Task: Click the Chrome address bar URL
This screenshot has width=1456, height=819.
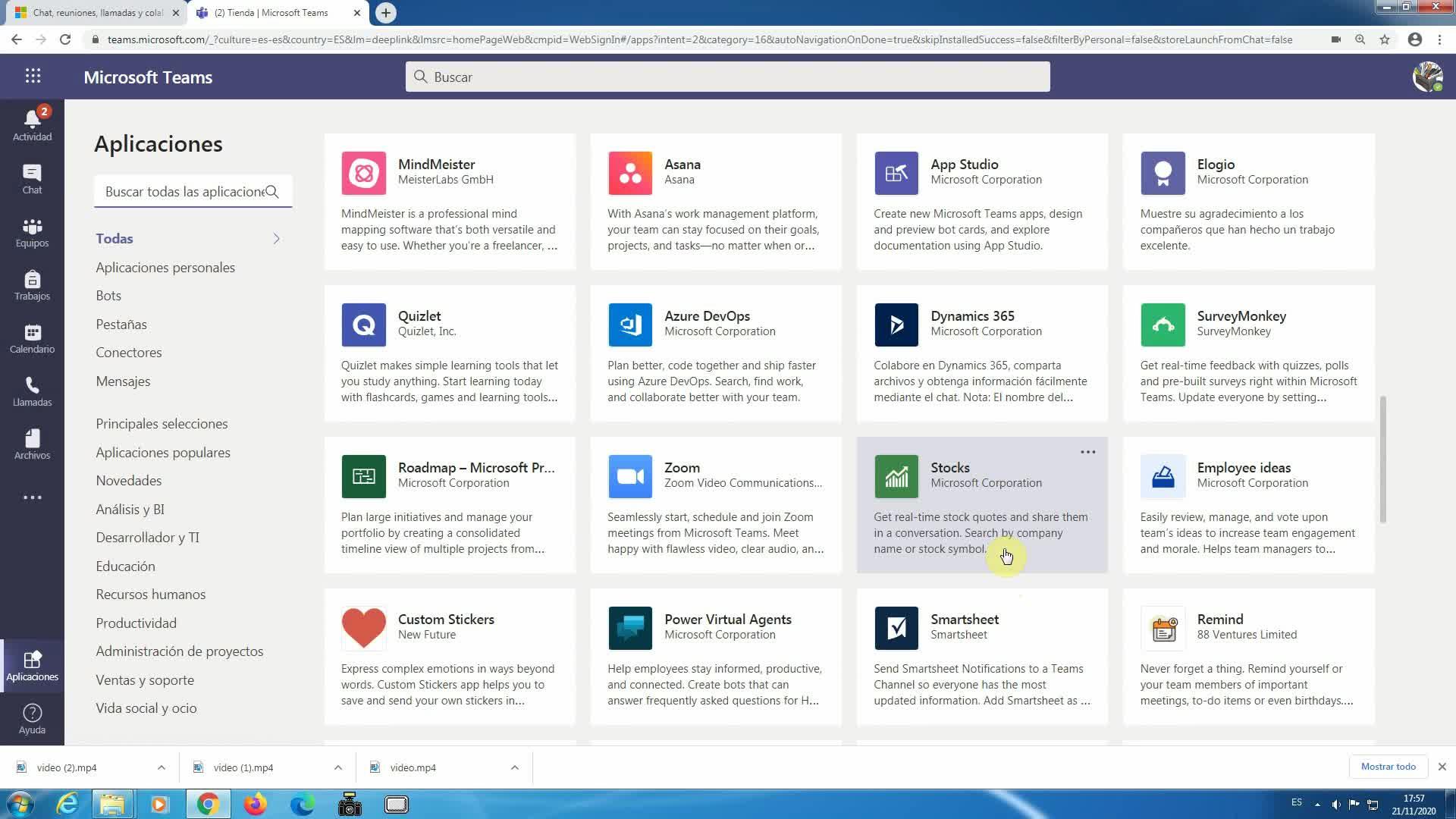Action: pos(699,39)
